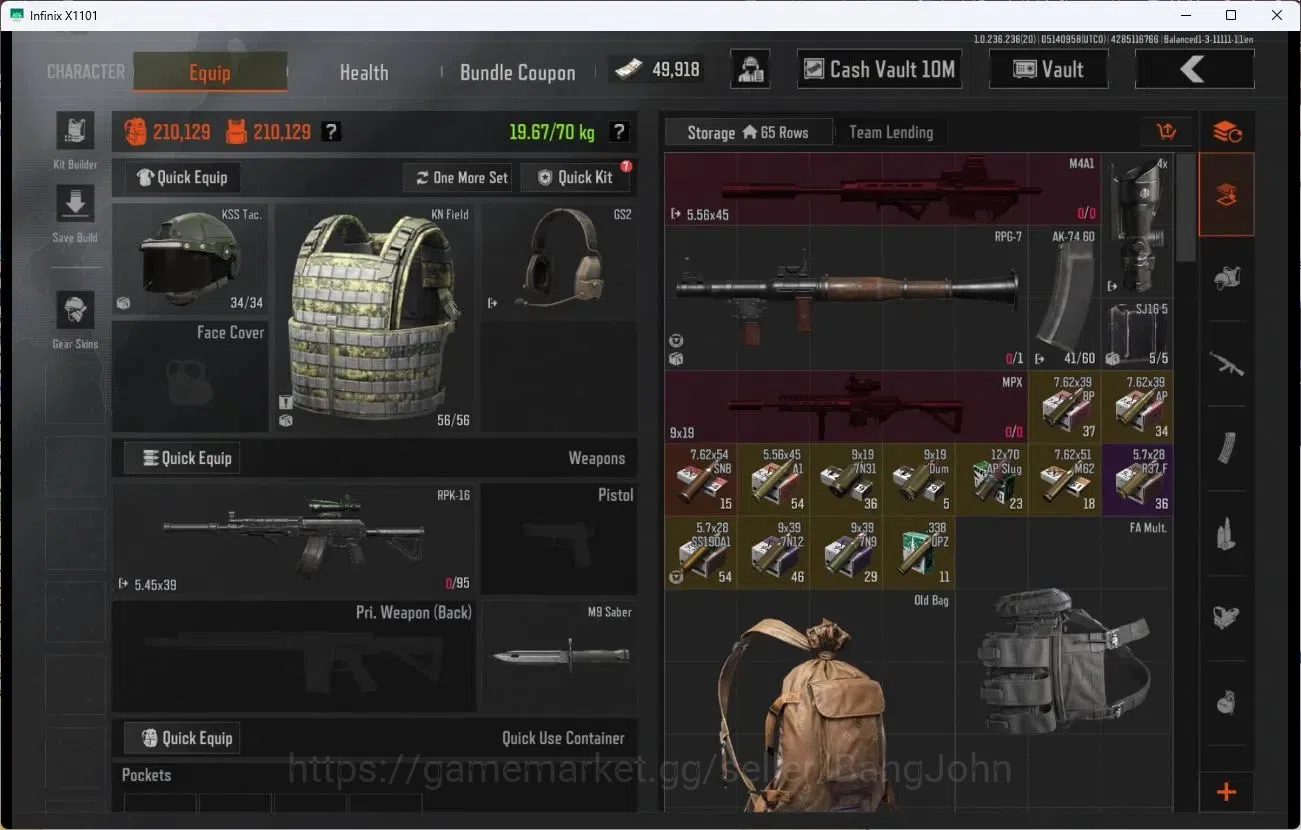Switch to the Equip tab
The image size is (1301, 830).
(210, 72)
